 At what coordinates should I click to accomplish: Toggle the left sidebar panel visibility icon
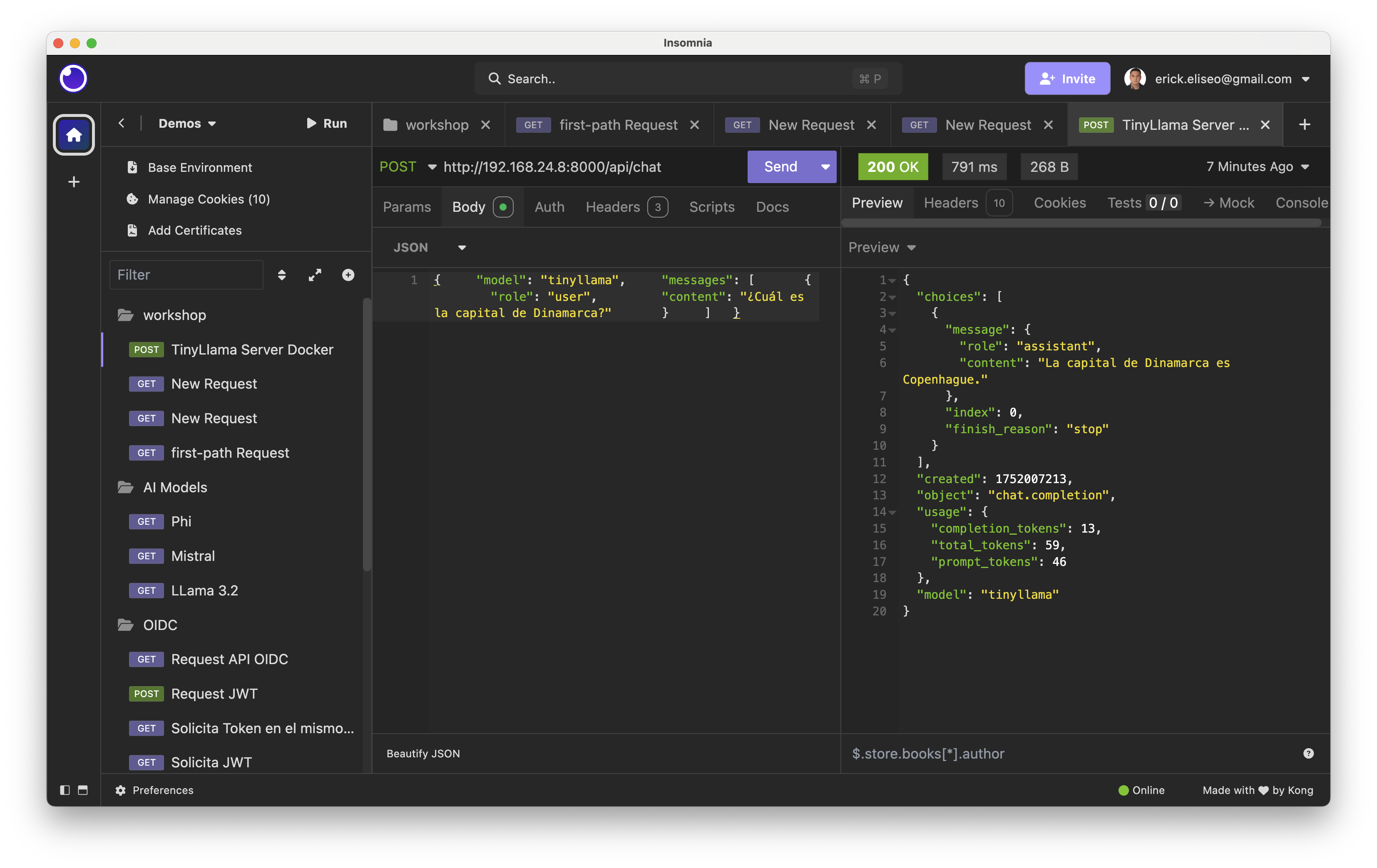65,790
